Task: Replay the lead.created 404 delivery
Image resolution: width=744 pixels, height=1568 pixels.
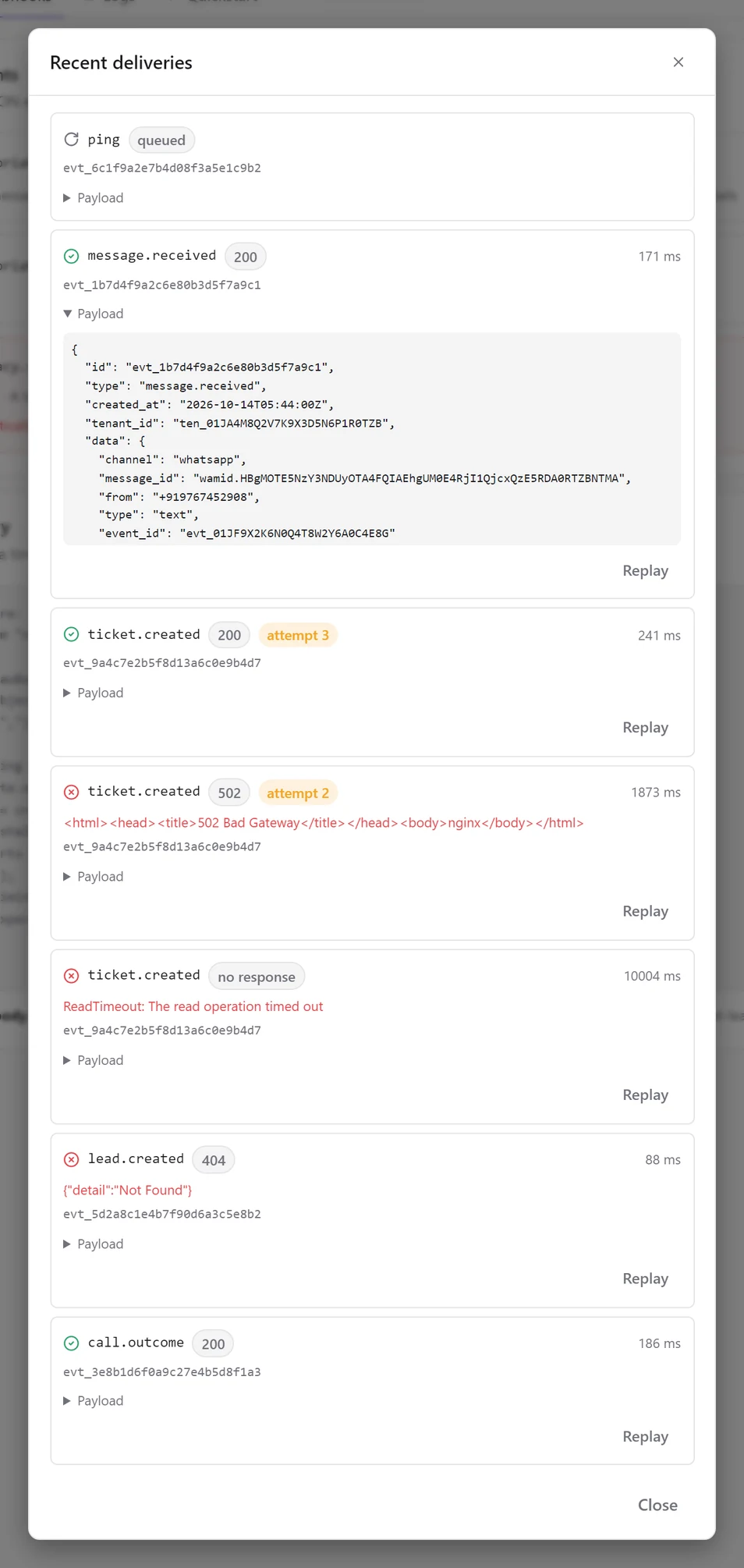Action: pyautogui.click(x=645, y=1279)
